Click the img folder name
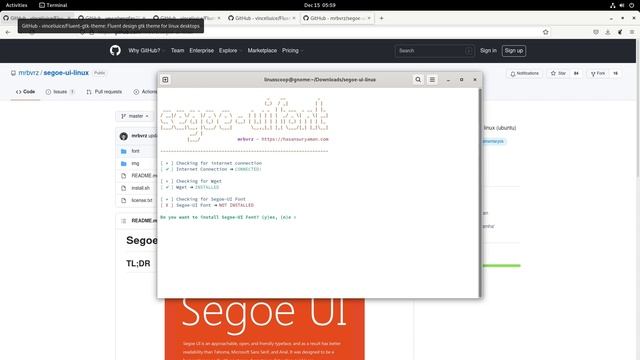This screenshot has width=640, height=360. tap(135, 164)
